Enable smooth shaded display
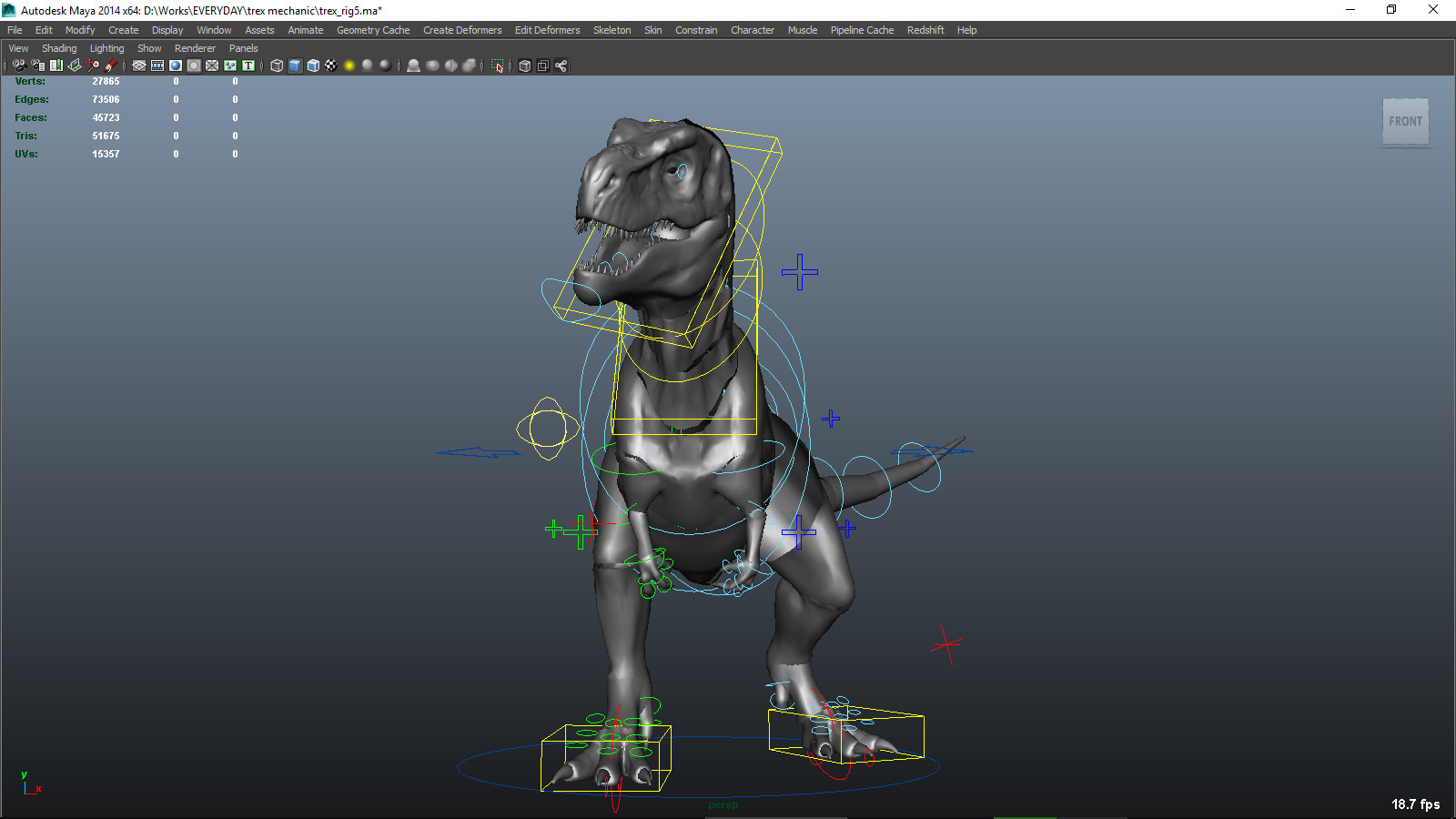This screenshot has height=819, width=1456. (x=294, y=65)
